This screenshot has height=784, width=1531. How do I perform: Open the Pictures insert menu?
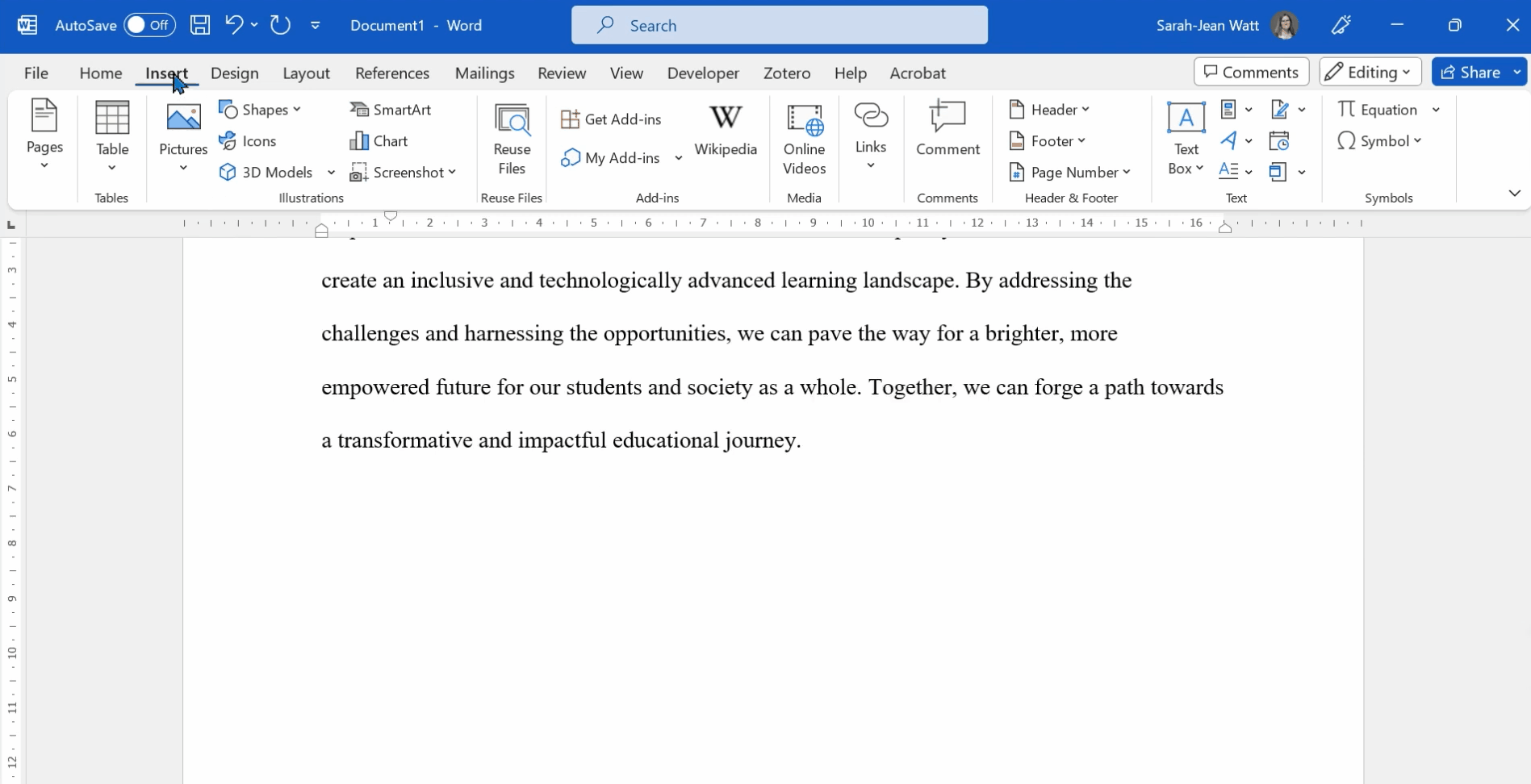pyautogui.click(x=183, y=137)
